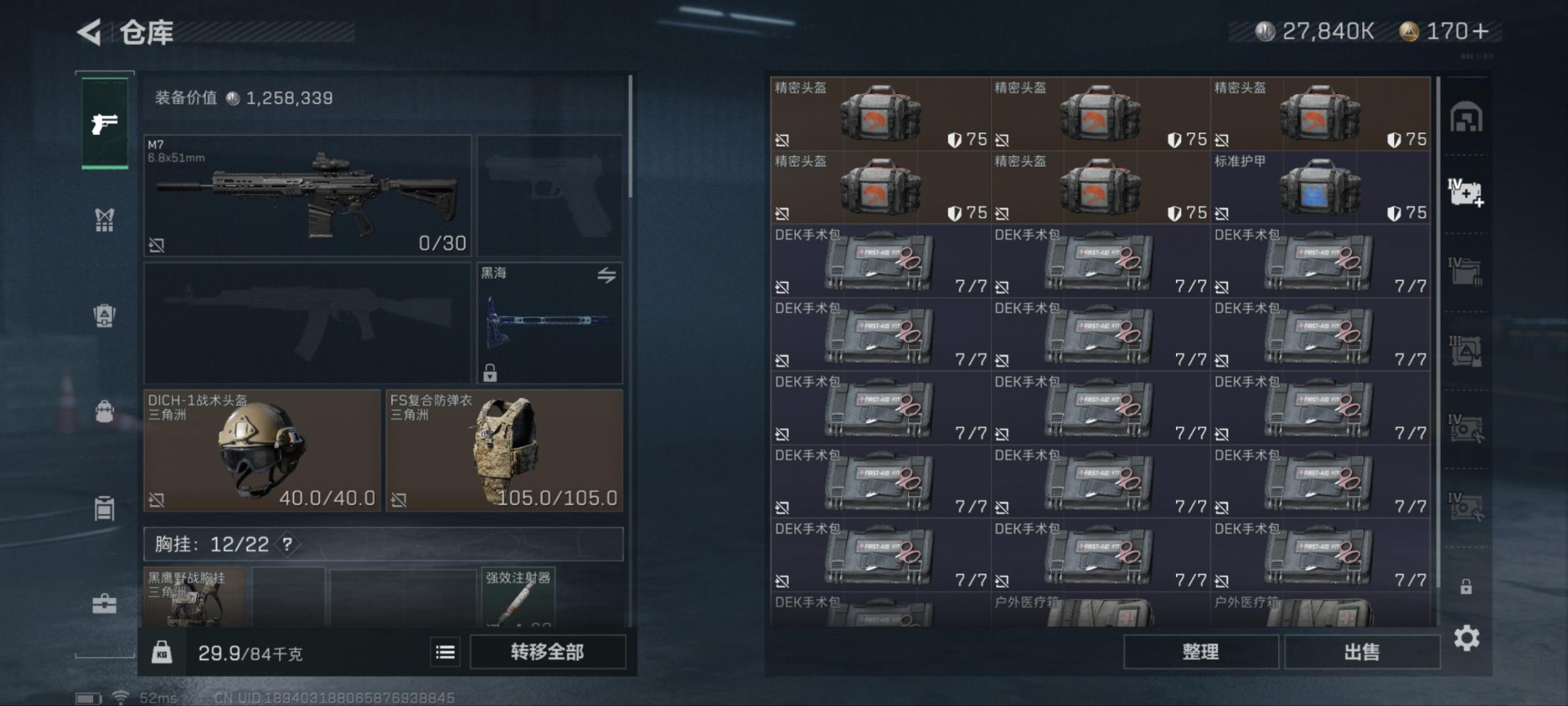Click the 转移全部 button
This screenshot has height=706, width=1568.
(x=547, y=652)
